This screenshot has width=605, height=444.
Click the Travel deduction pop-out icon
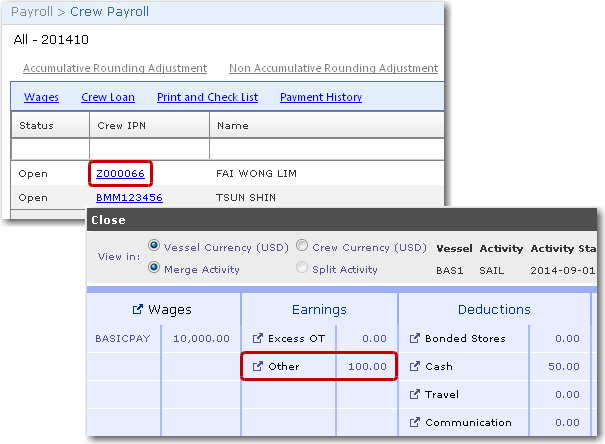pos(414,395)
